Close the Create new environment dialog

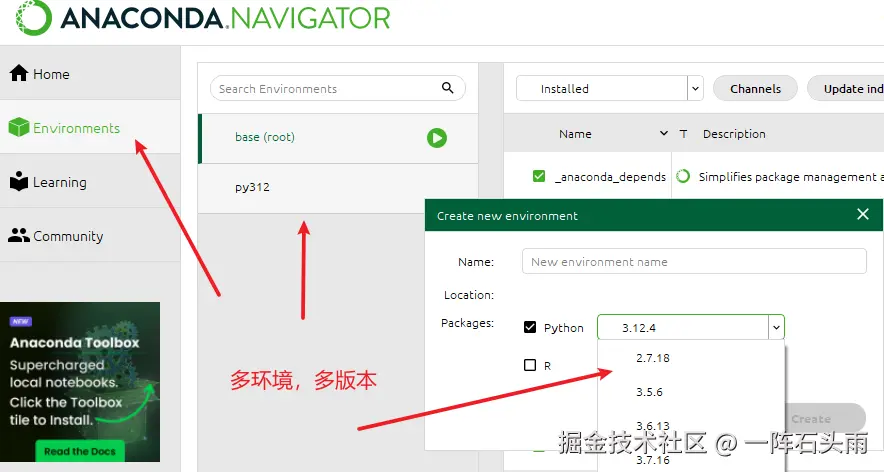pyautogui.click(x=863, y=214)
